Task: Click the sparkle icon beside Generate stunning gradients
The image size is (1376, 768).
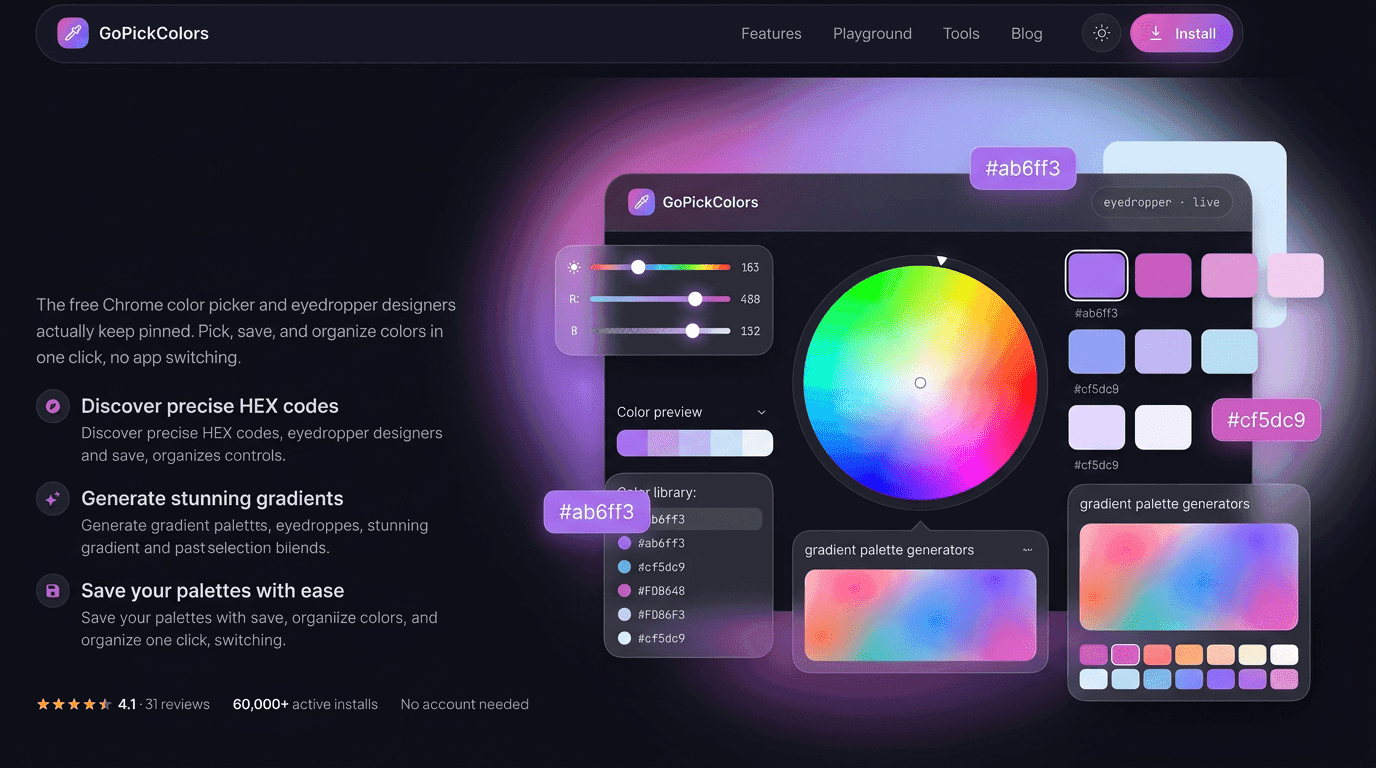Action: coord(53,498)
